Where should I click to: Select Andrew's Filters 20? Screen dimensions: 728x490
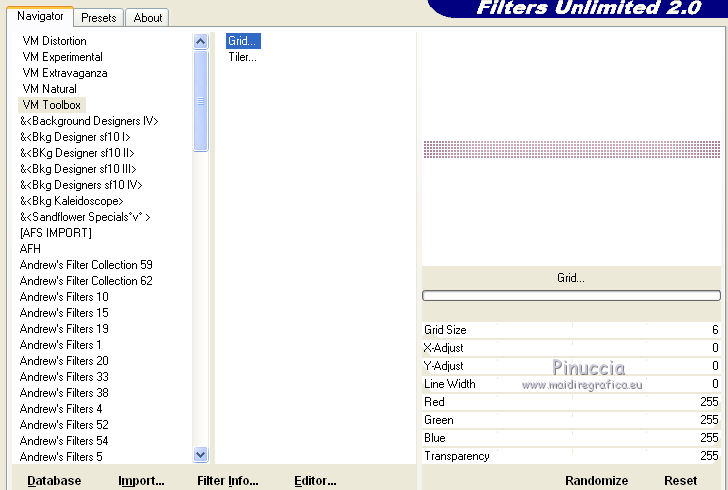(x=64, y=361)
